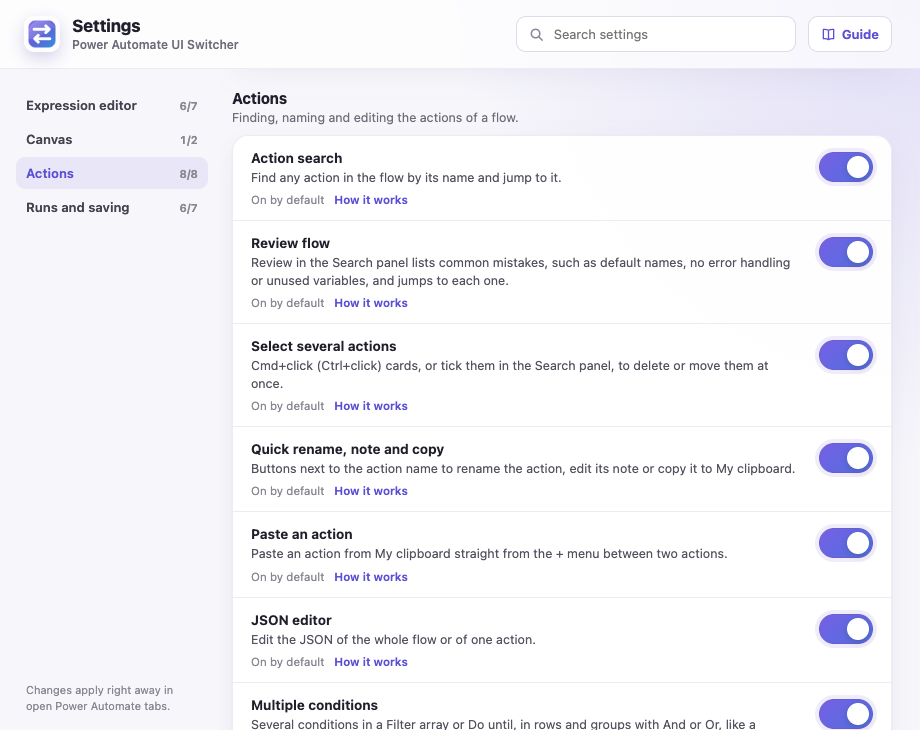Toggle the Multiple conditions switch
The height and width of the screenshot is (730, 920).
(x=845, y=714)
